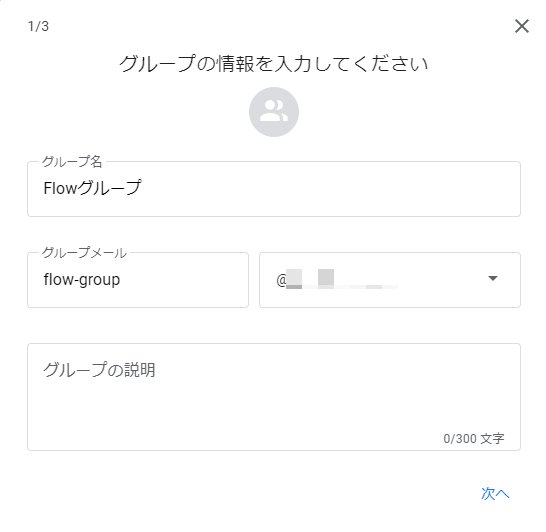The height and width of the screenshot is (532, 546).
Task: Click the group avatar placeholder icon
Action: (x=274, y=112)
